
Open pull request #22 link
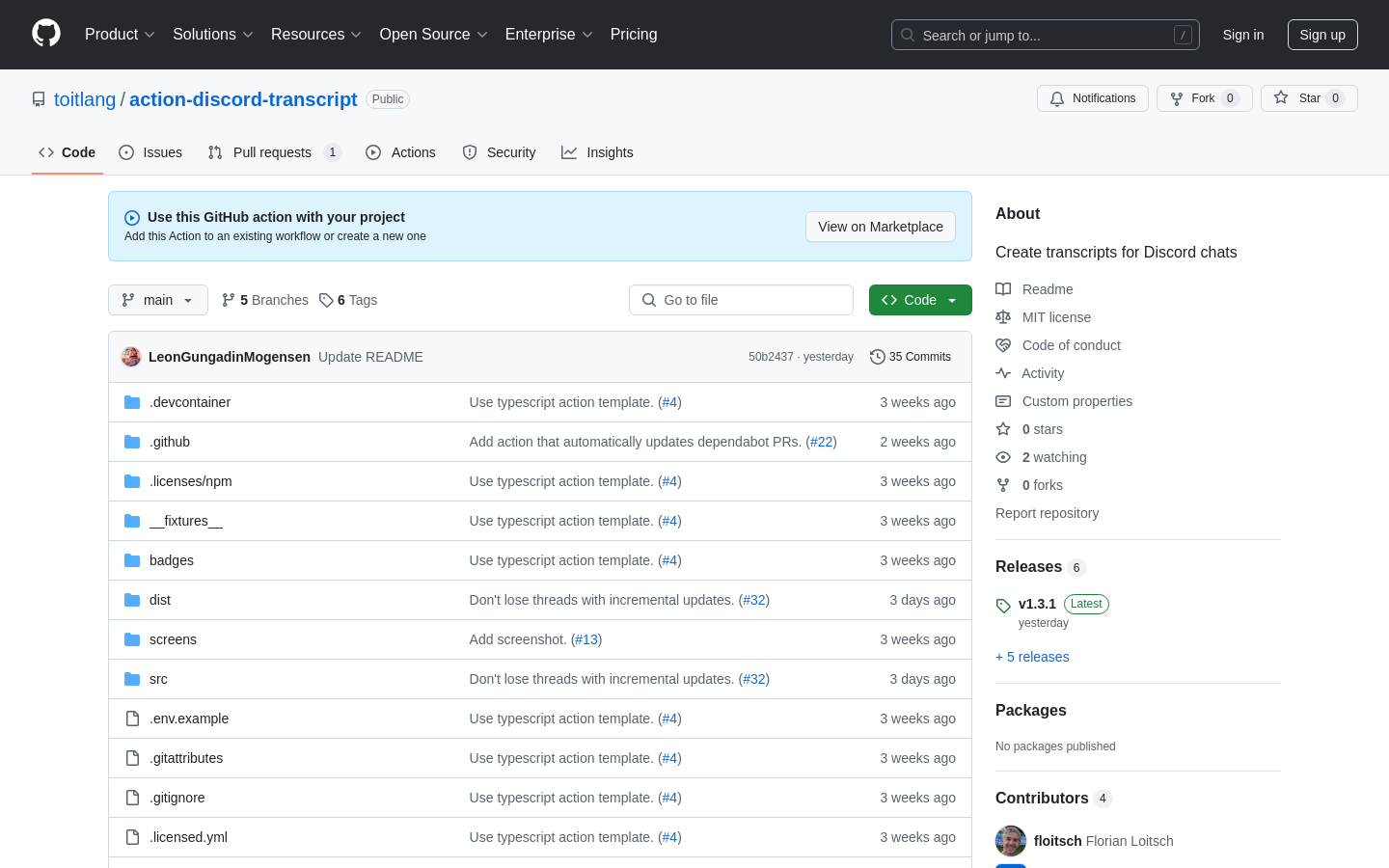pos(821,442)
